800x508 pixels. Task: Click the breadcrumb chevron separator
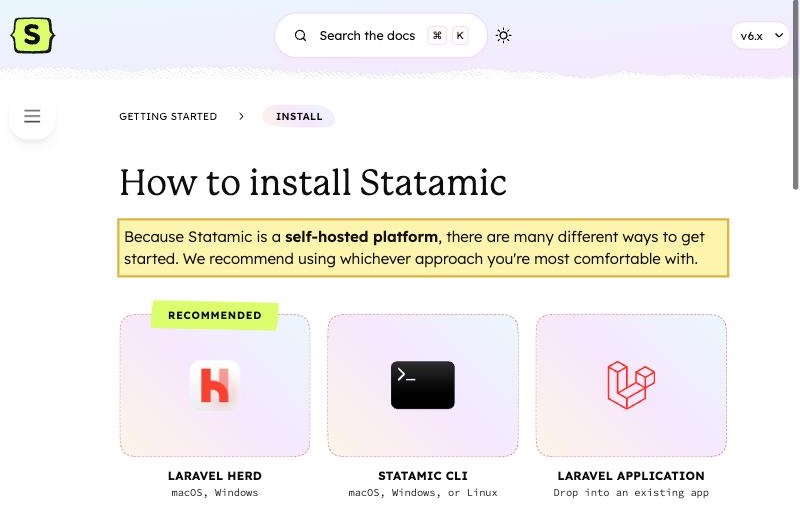click(x=241, y=116)
